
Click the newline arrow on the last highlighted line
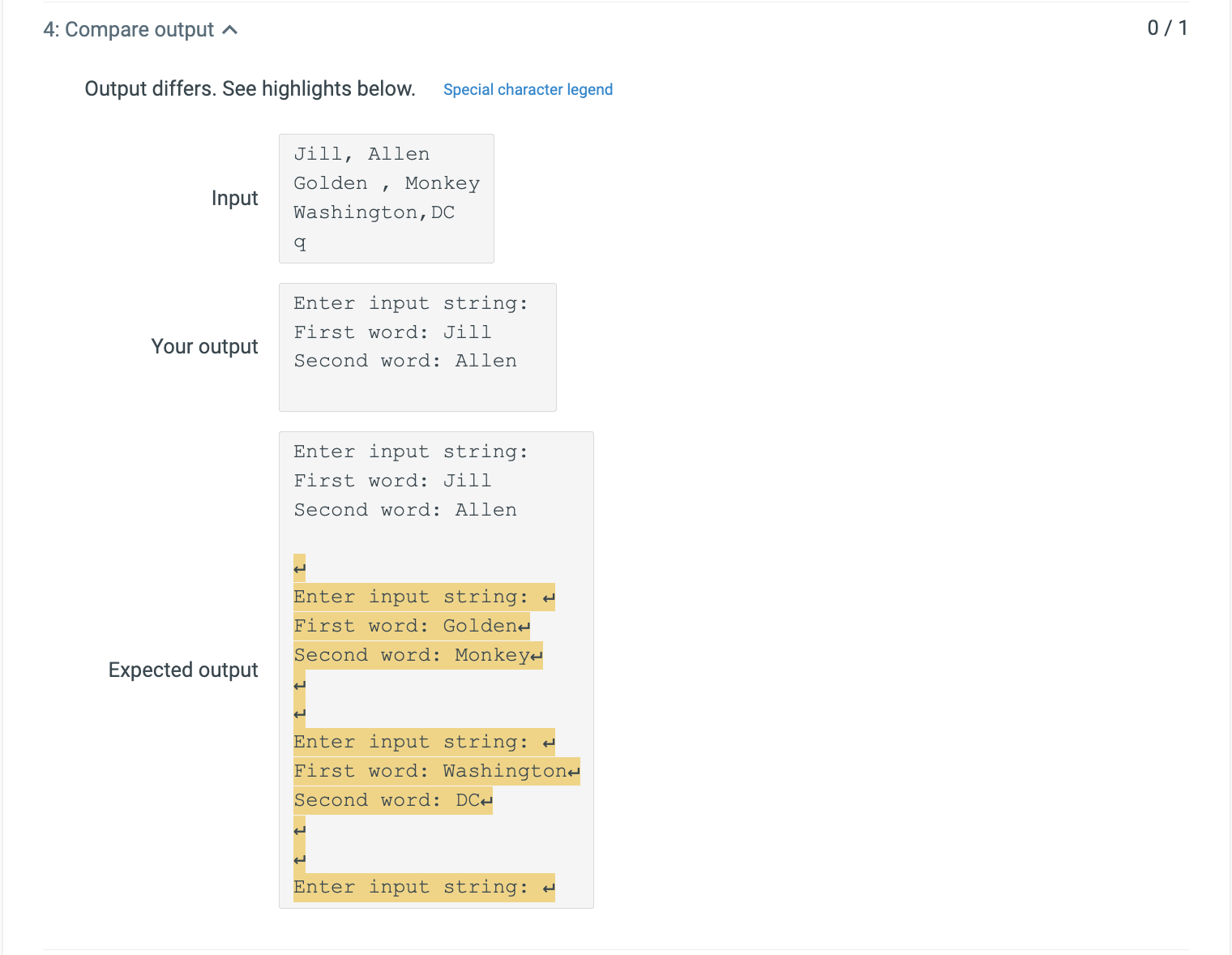549,888
